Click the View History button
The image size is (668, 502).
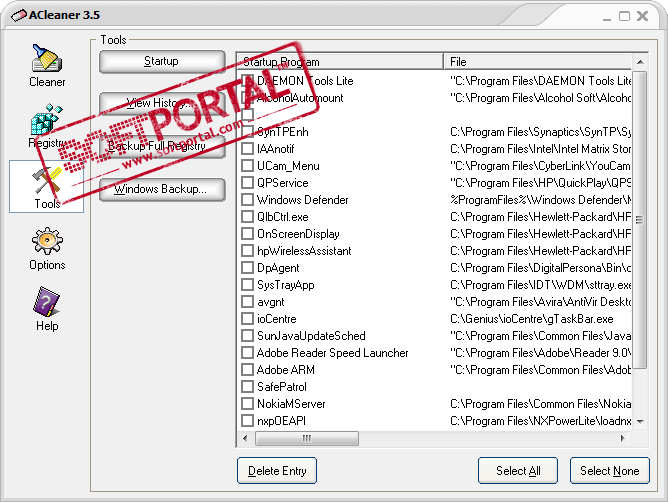[x=162, y=103]
